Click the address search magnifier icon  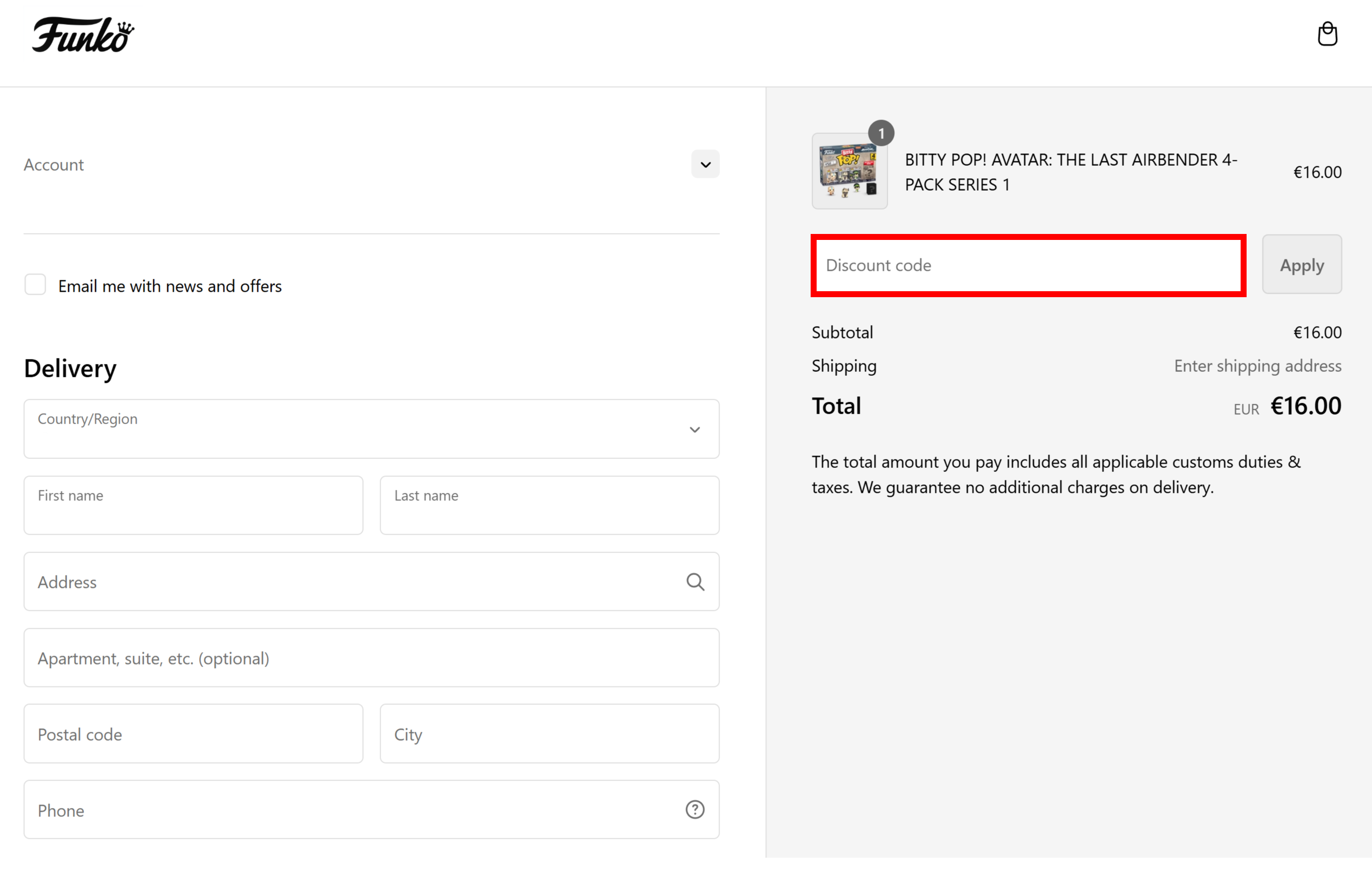pyautogui.click(x=695, y=582)
